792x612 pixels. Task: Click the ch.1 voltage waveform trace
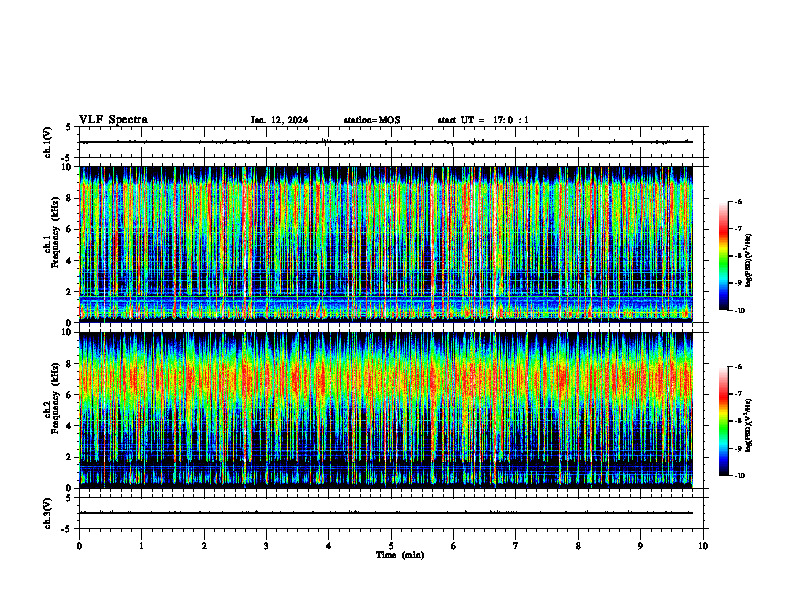coord(386,142)
